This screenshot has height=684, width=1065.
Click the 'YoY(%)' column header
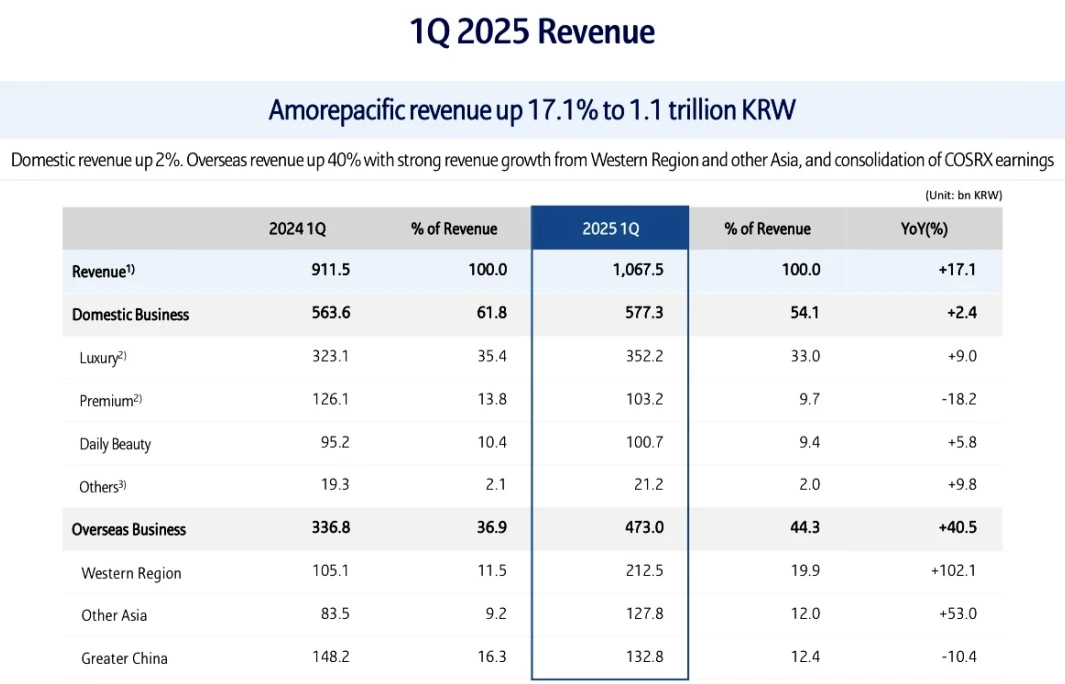(924, 229)
